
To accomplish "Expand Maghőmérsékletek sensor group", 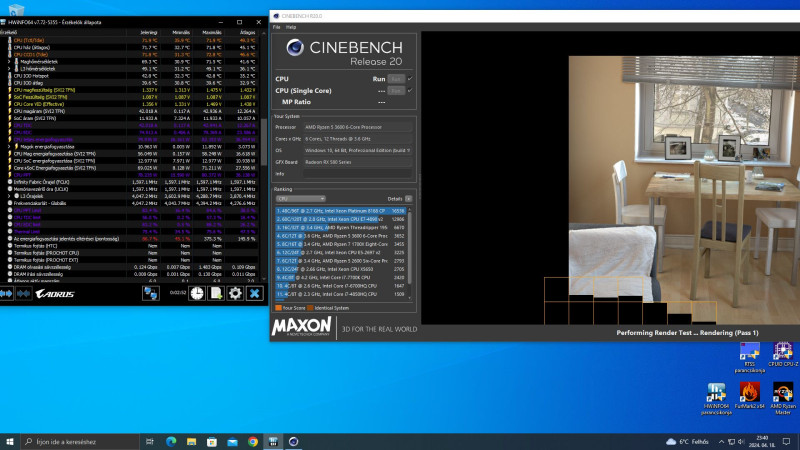I will point(9,61).
